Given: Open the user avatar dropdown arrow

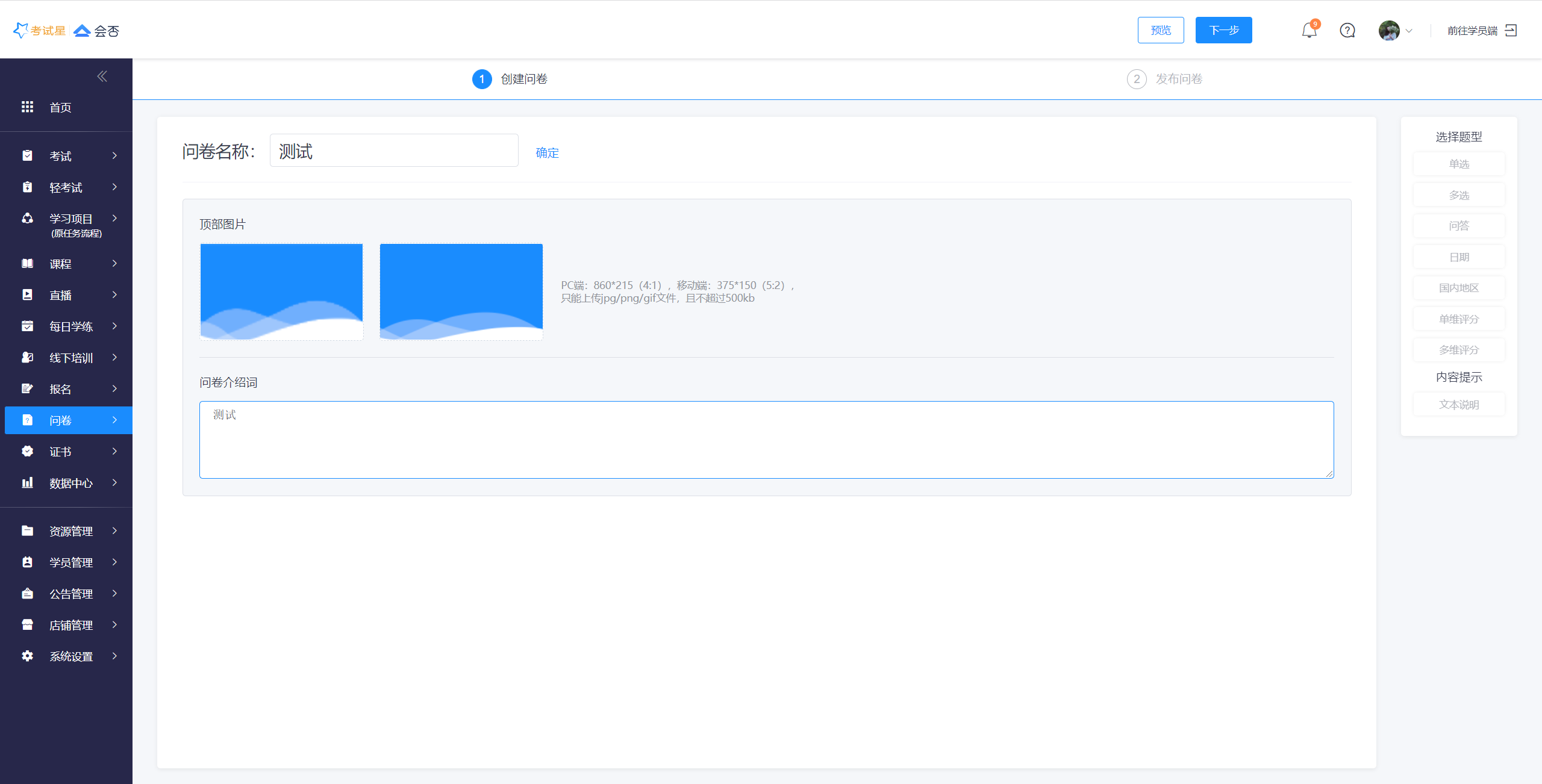Looking at the screenshot, I should [x=1409, y=31].
